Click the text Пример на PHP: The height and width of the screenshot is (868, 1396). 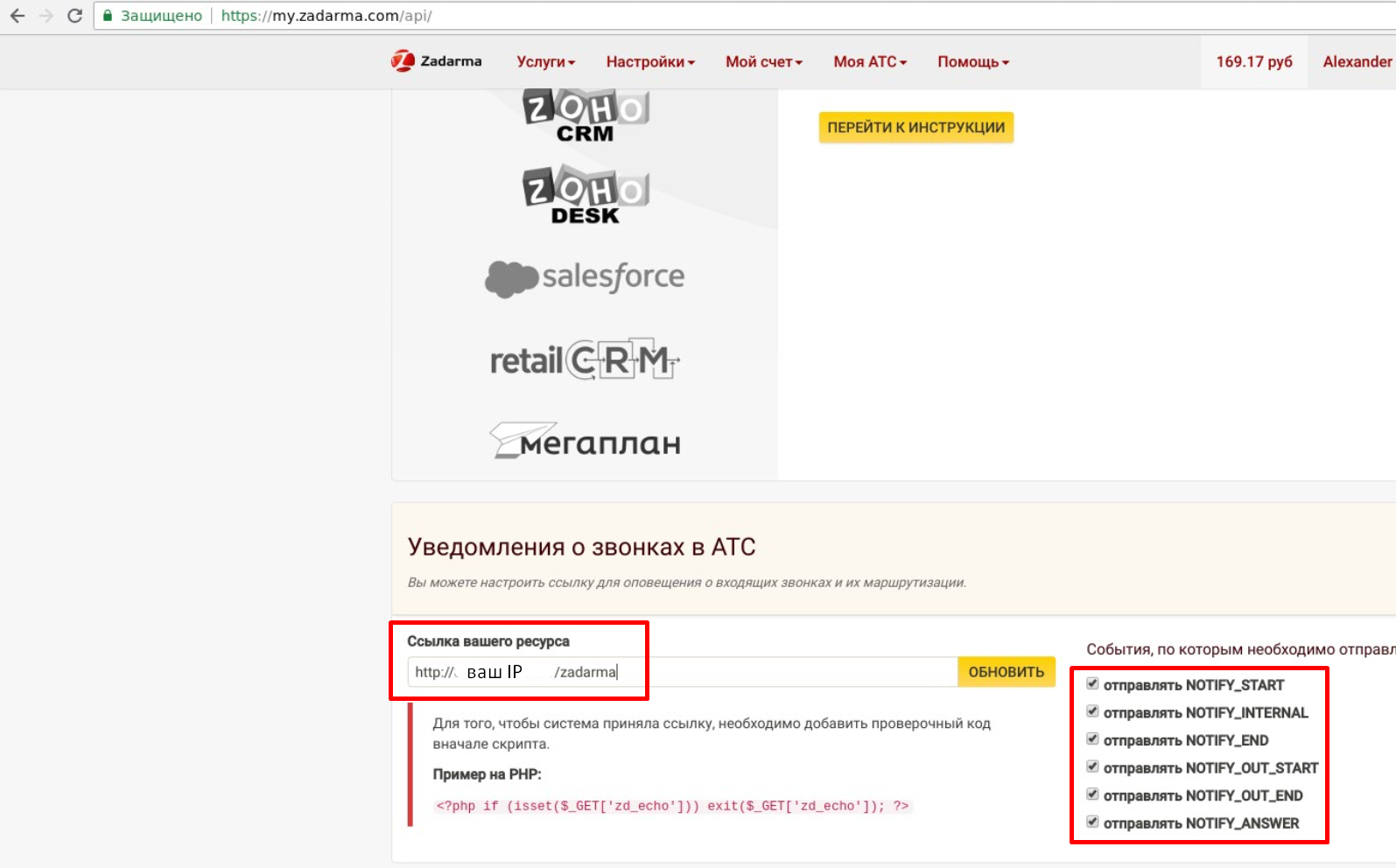(488, 774)
